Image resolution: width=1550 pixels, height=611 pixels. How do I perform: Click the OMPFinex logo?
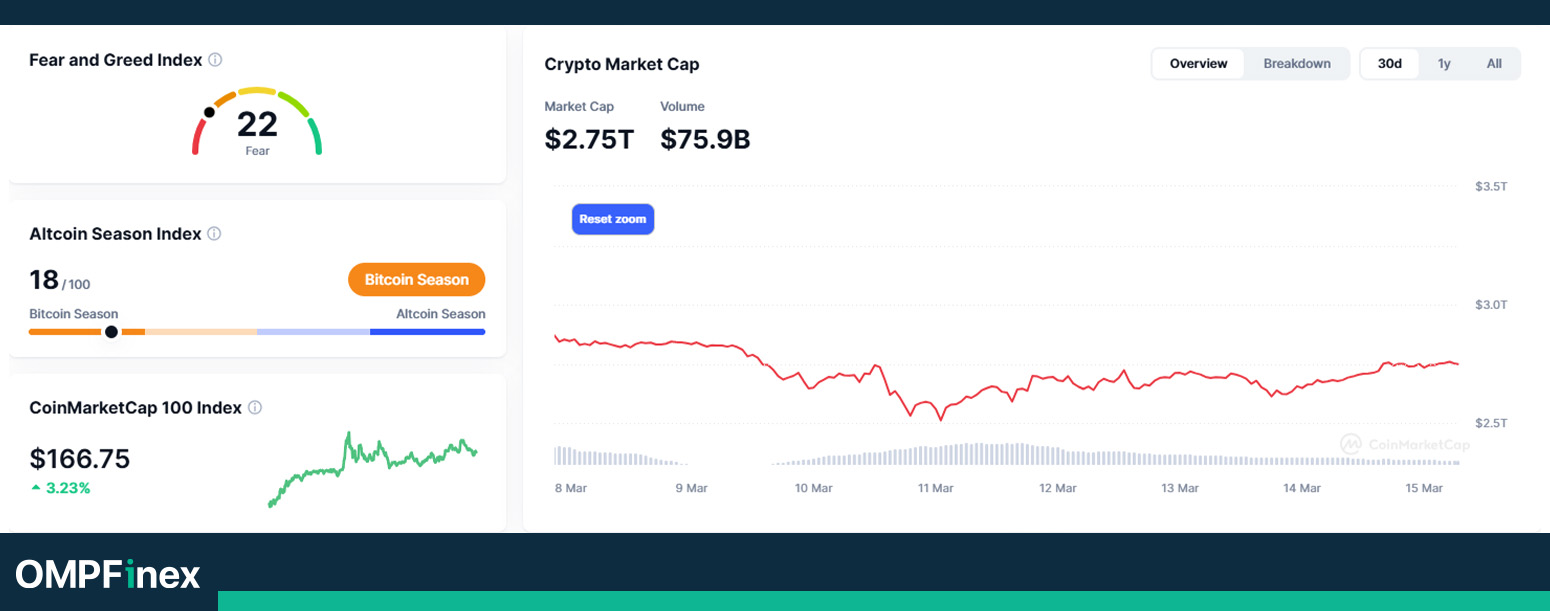click(108, 574)
